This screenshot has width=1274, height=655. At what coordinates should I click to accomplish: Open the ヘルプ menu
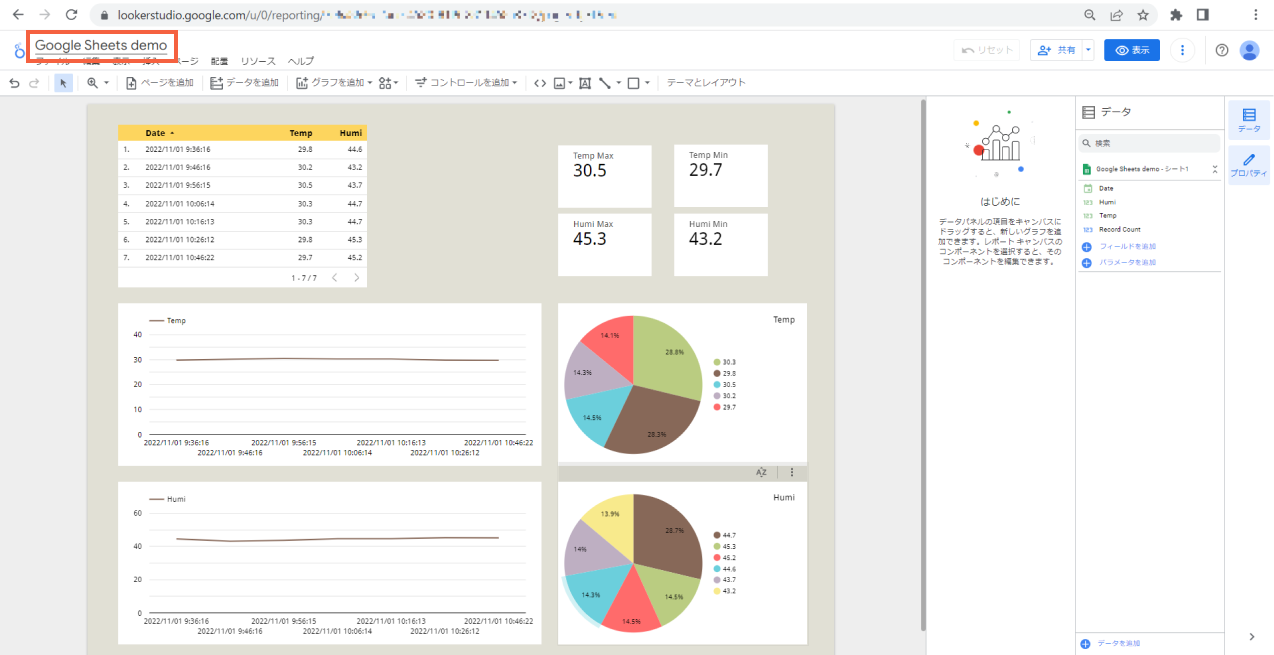301,61
